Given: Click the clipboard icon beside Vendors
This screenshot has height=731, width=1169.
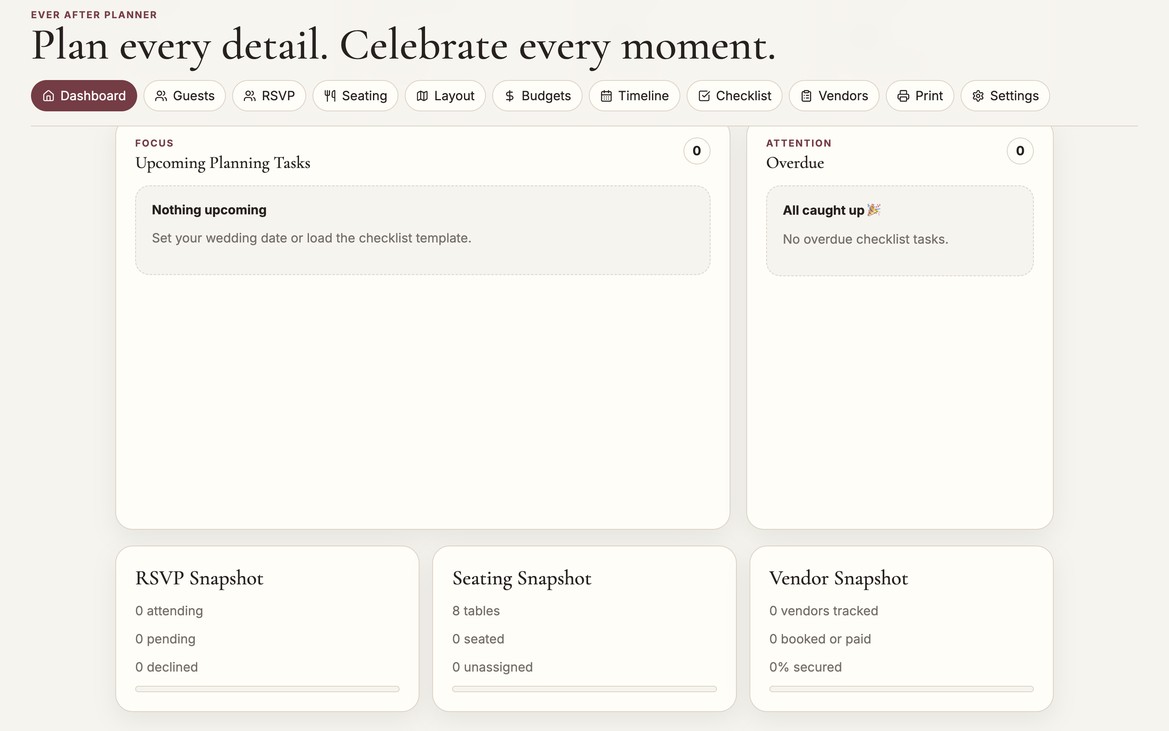Looking at the screenshot, I should 806,96.
